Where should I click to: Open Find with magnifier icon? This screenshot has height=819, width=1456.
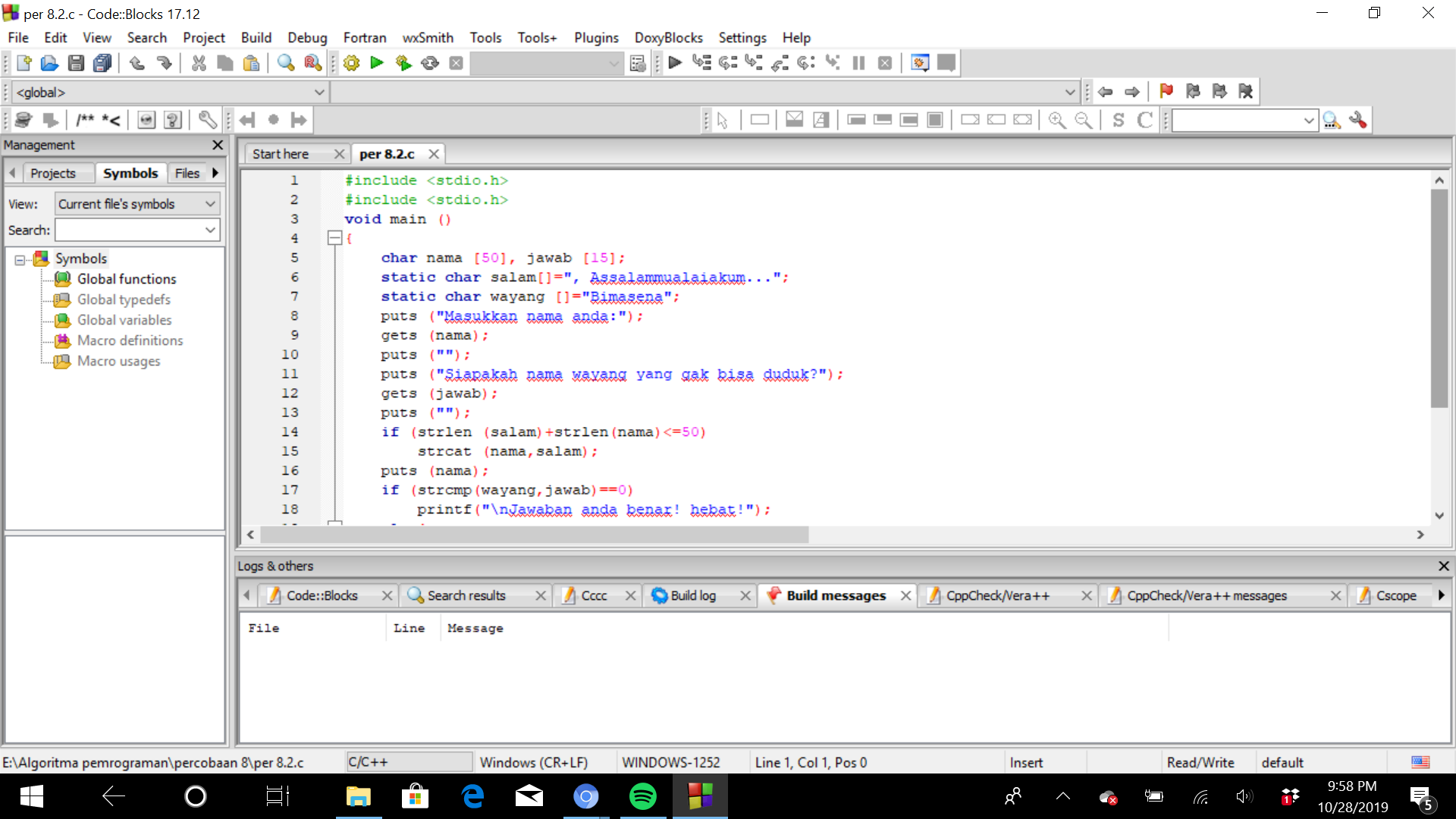(286, 63)
